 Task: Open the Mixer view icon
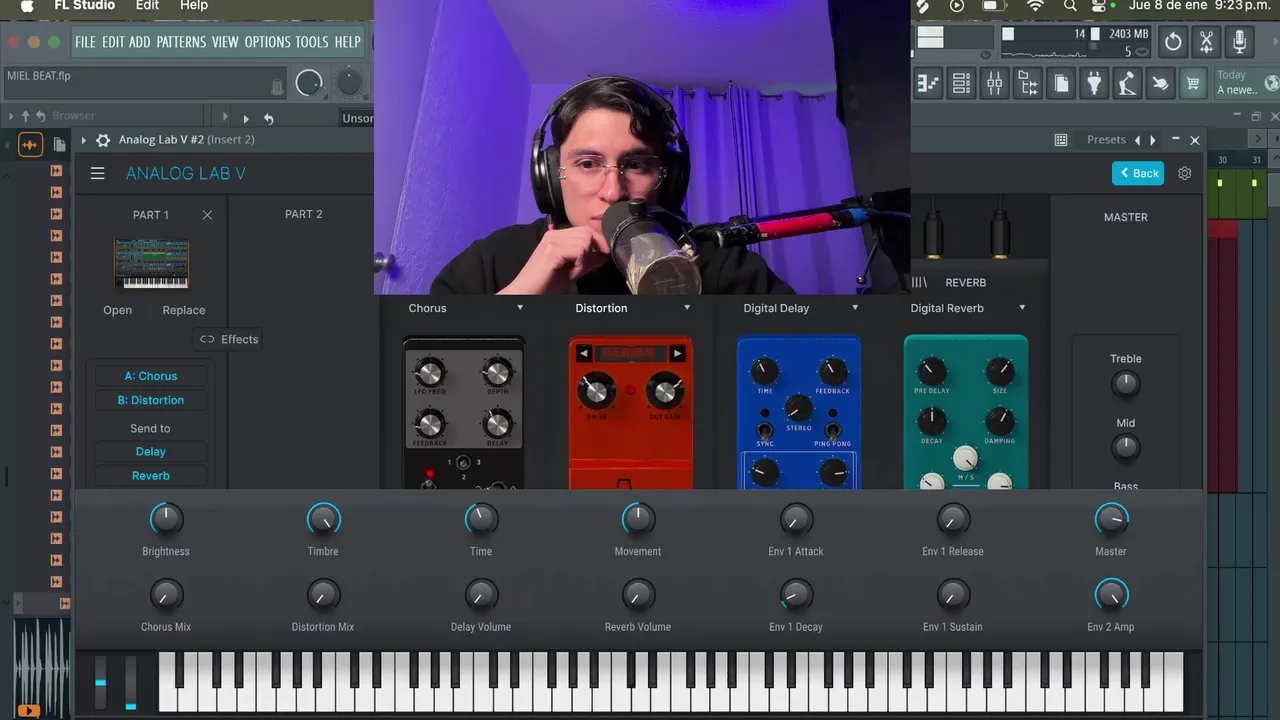tap(994, 84)
